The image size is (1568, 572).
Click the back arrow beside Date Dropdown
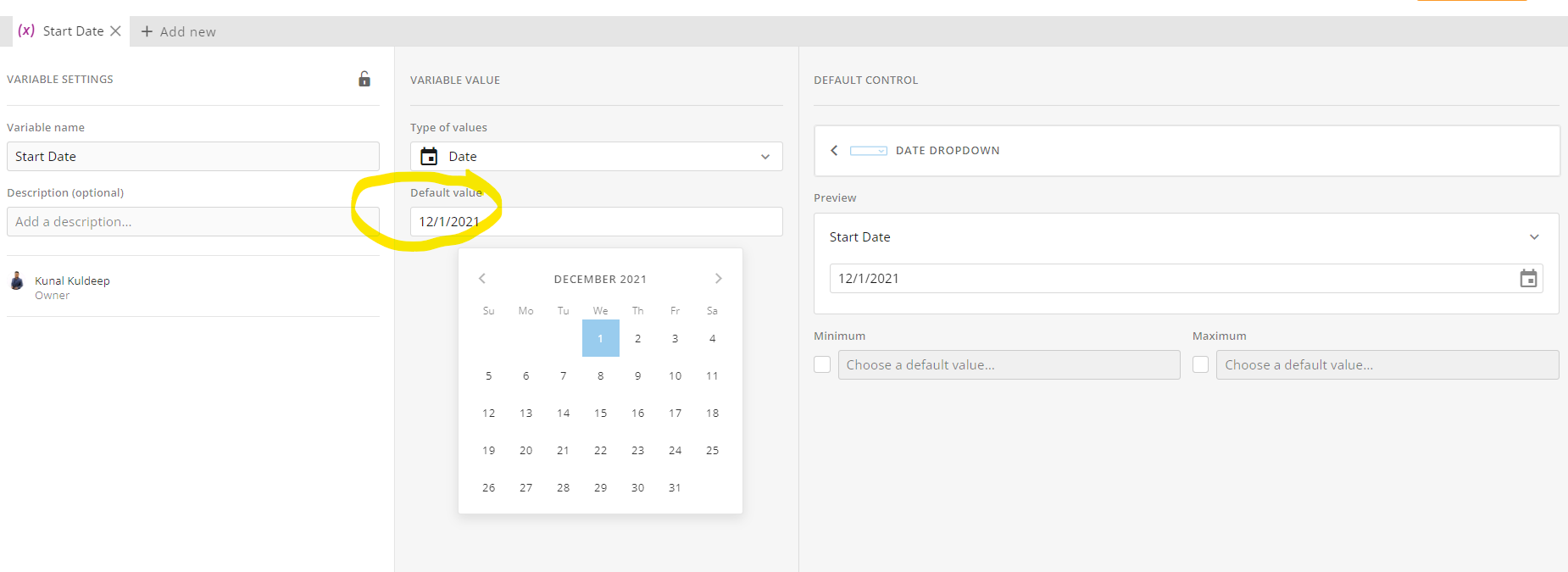(x=834, y=150)
